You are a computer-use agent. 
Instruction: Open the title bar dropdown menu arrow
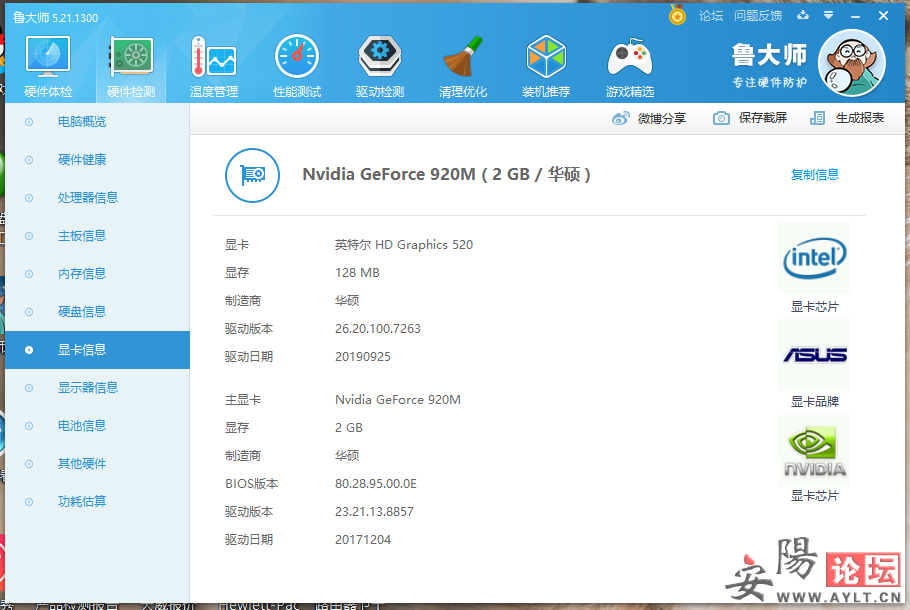(829, 15)
